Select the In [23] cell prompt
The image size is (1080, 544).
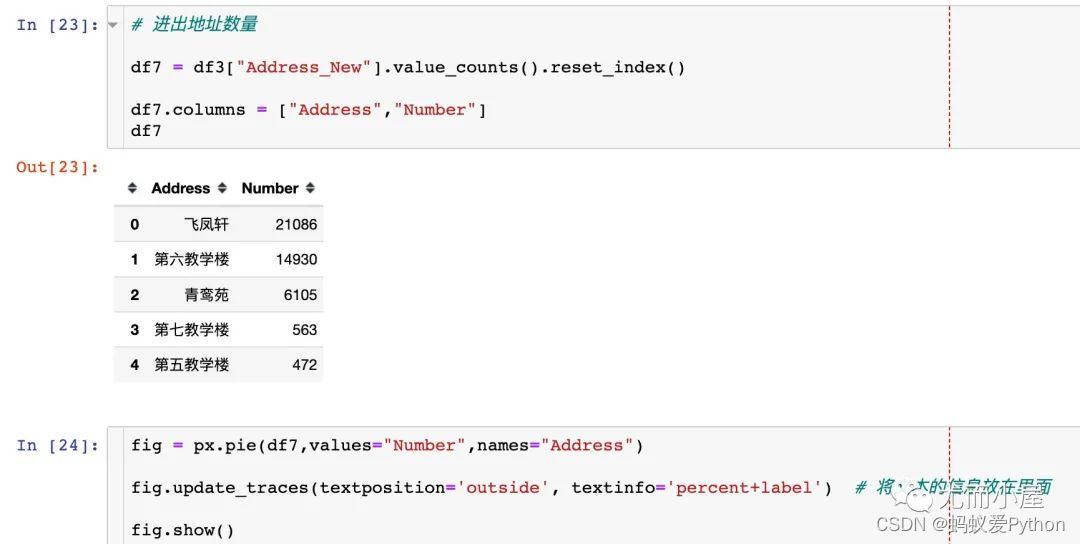click(58, 25)
